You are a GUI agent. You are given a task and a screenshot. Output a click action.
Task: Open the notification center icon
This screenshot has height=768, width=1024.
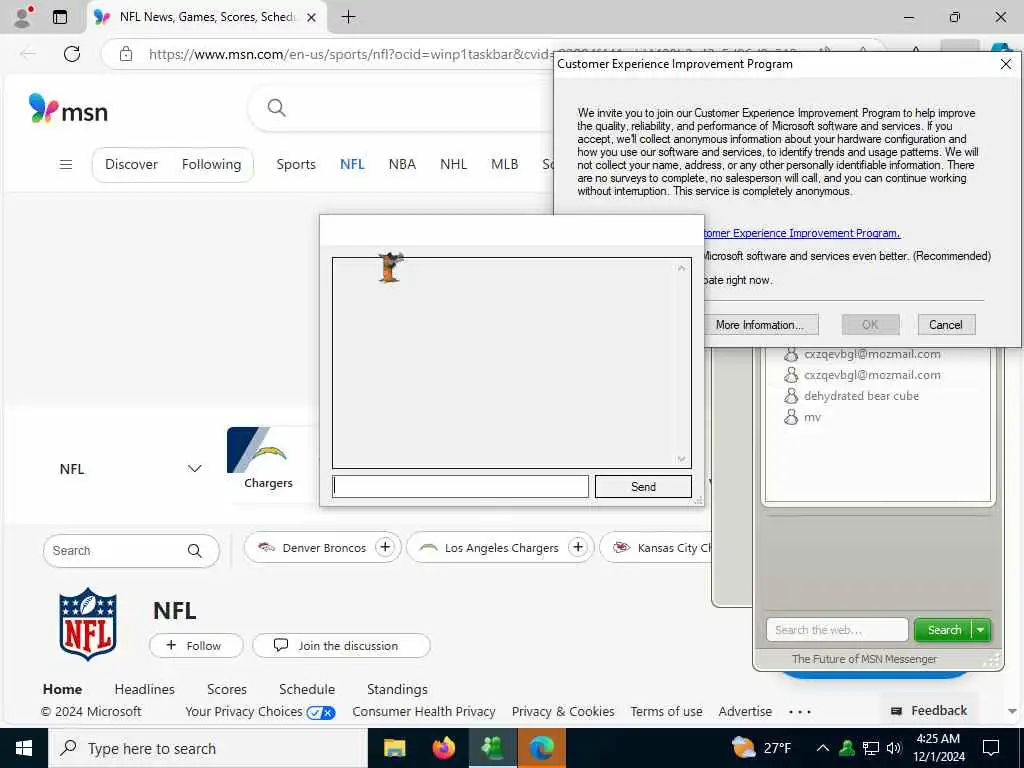click(x=991, y=748)
